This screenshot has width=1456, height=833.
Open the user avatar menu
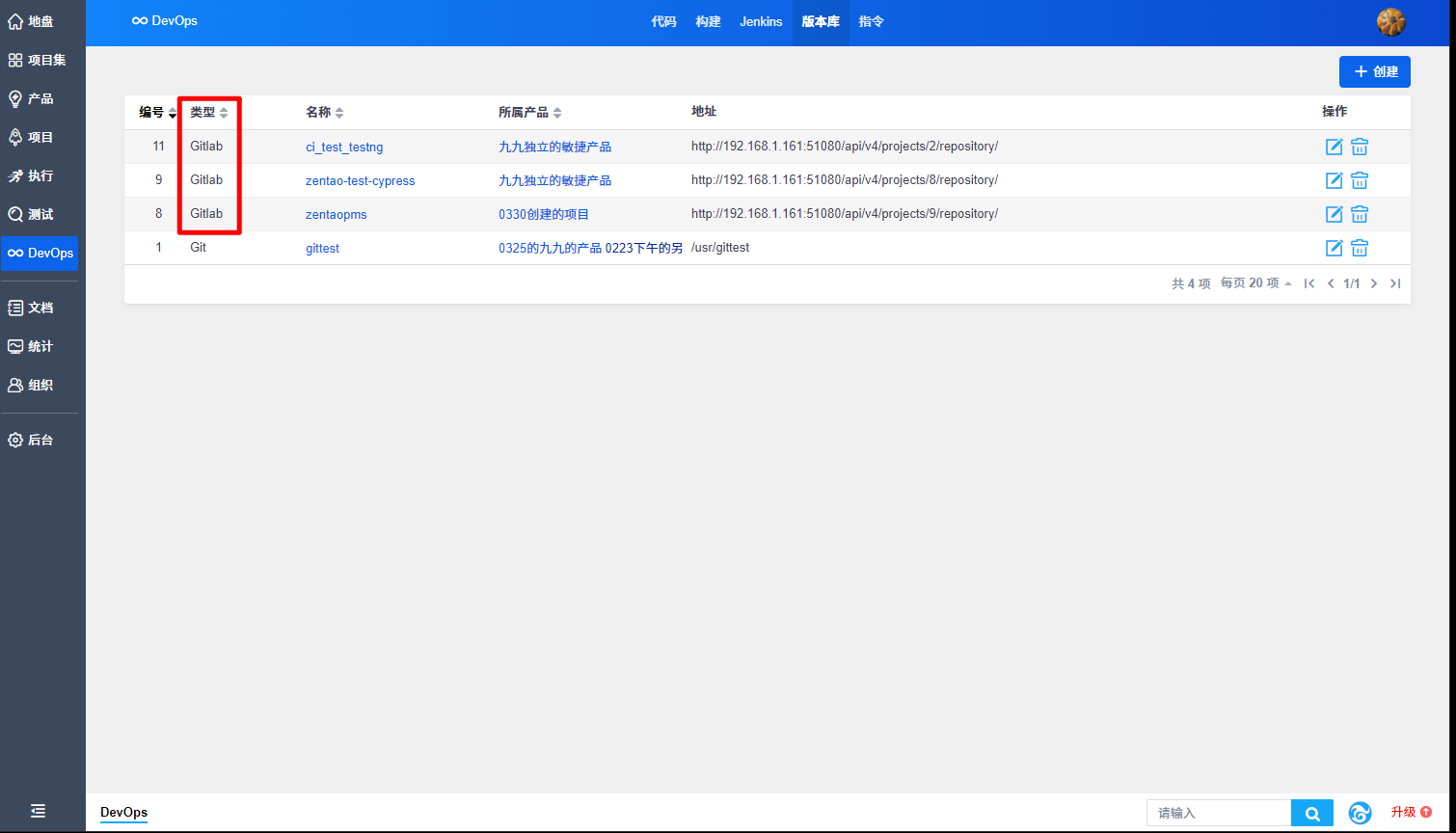point(1390,22)
